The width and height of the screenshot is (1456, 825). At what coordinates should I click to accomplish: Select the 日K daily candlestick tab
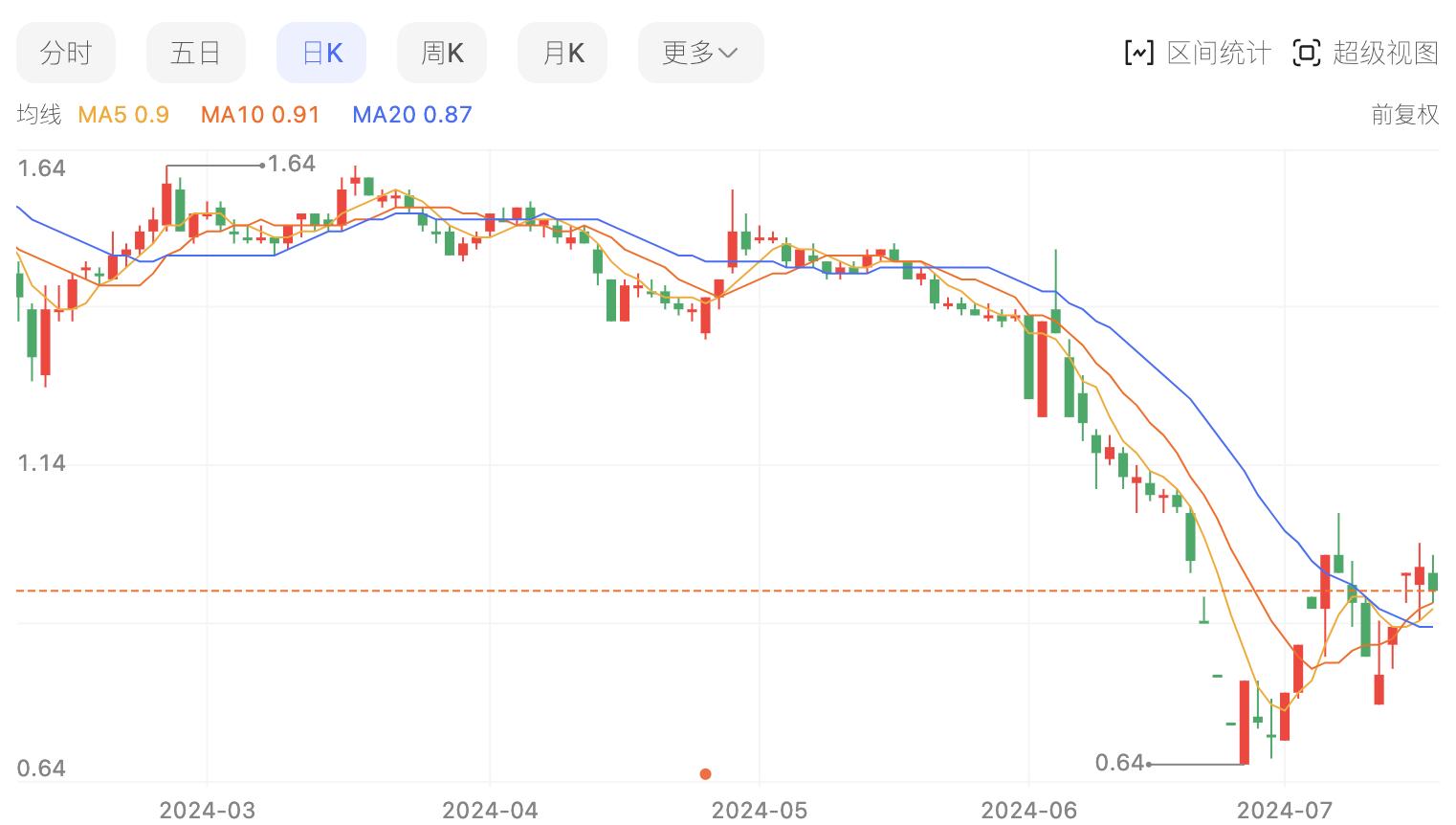point(321,53)
